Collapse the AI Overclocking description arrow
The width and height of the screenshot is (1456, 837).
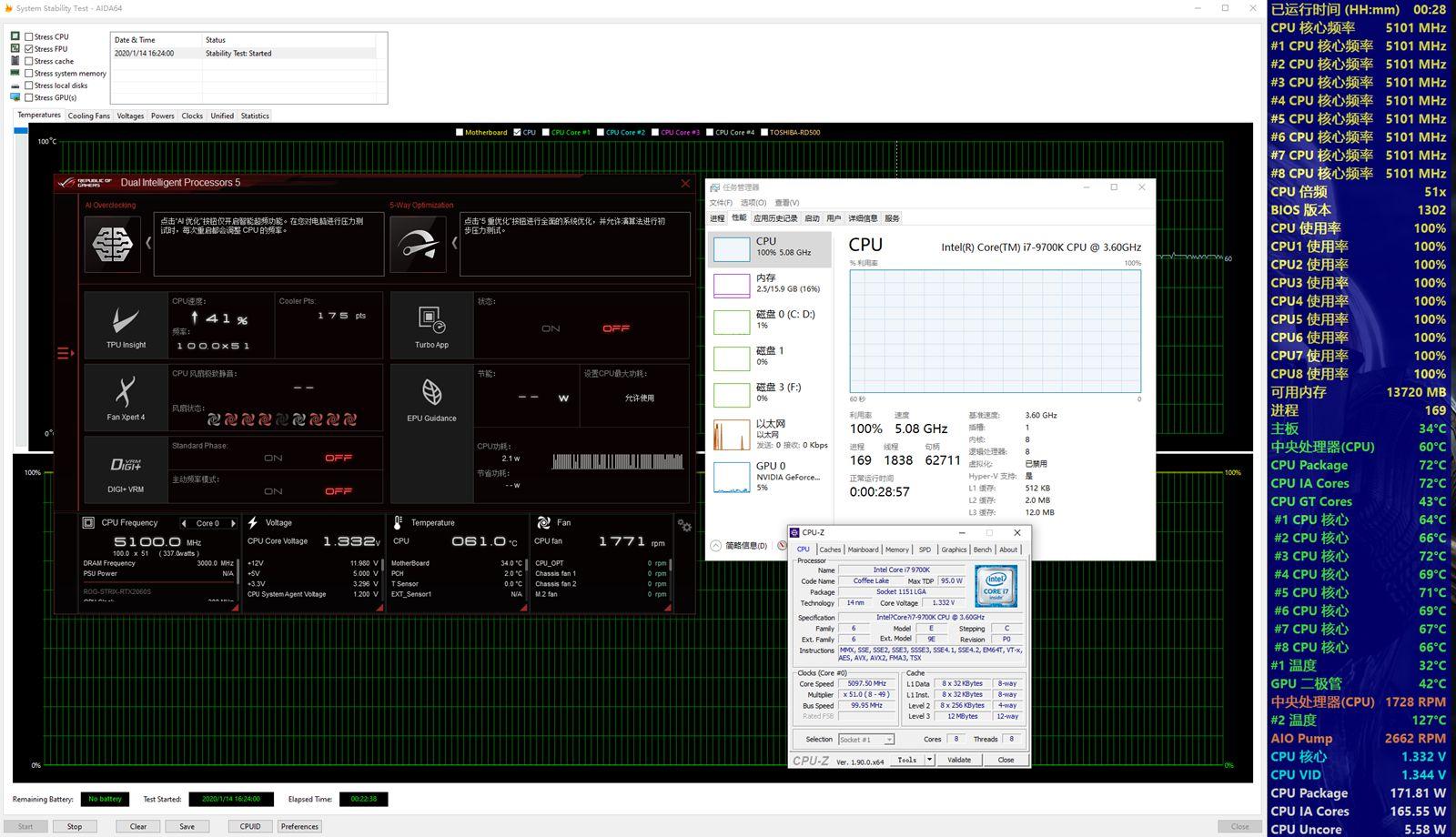(148, 243)
